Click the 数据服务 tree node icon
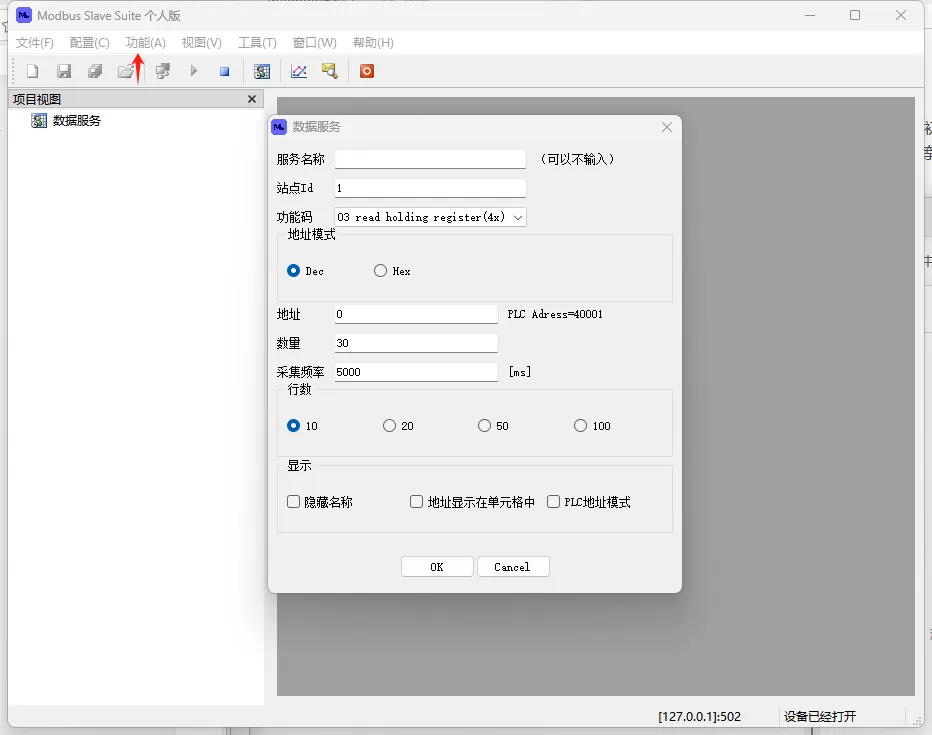Screen dimensions: 932x735 pyautogui.click(x=39, y=121)
